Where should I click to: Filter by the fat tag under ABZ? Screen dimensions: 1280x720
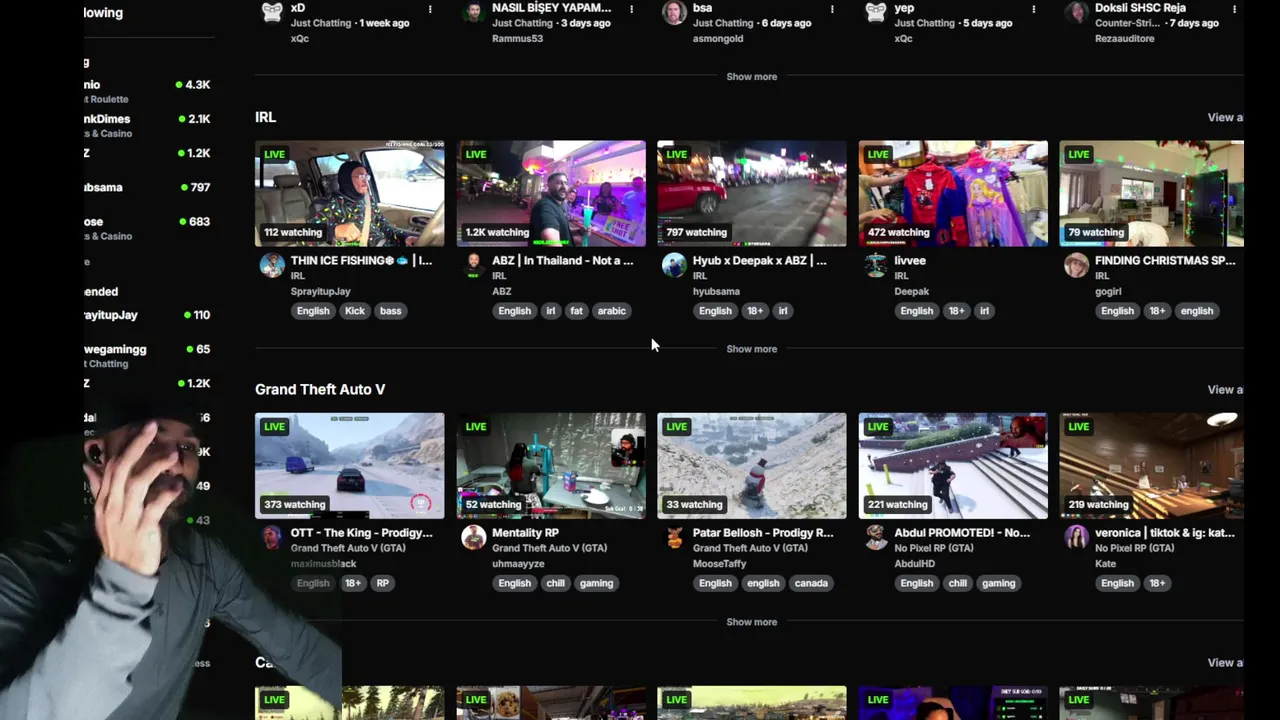point(576,311)
